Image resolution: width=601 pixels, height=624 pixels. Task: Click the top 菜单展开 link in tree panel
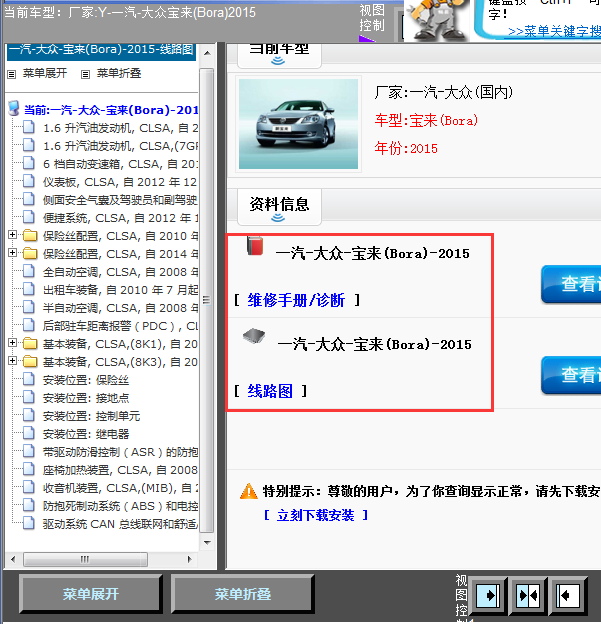(x=45, y=73)
